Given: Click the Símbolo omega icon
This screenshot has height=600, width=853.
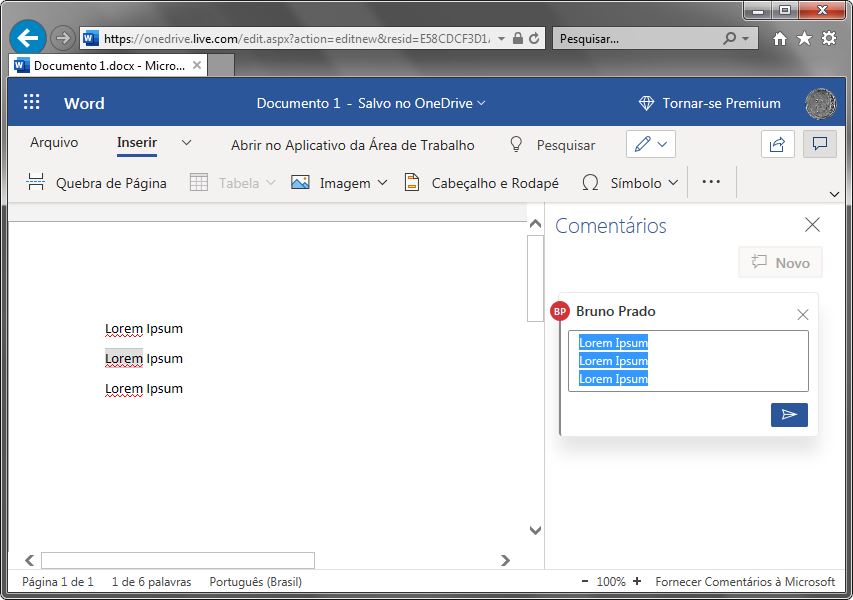Looking at the screenshot, I should 590,182.
